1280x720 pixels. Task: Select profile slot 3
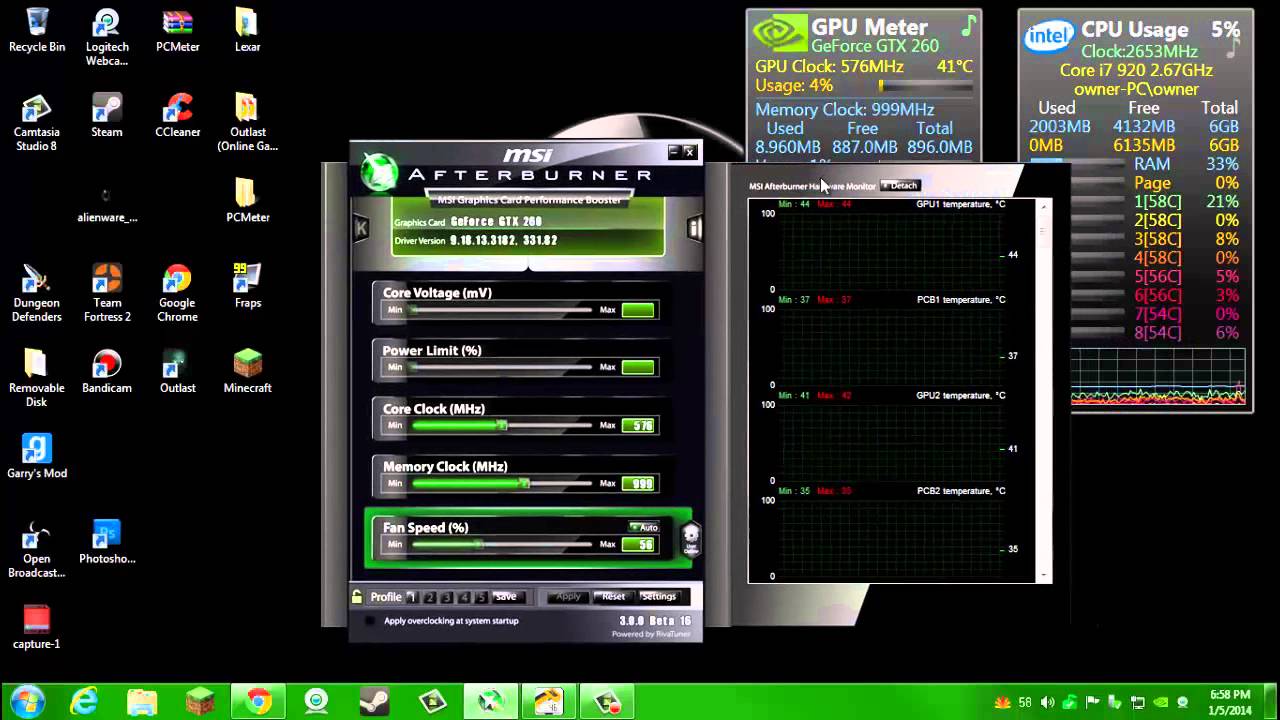coord(447,597)
